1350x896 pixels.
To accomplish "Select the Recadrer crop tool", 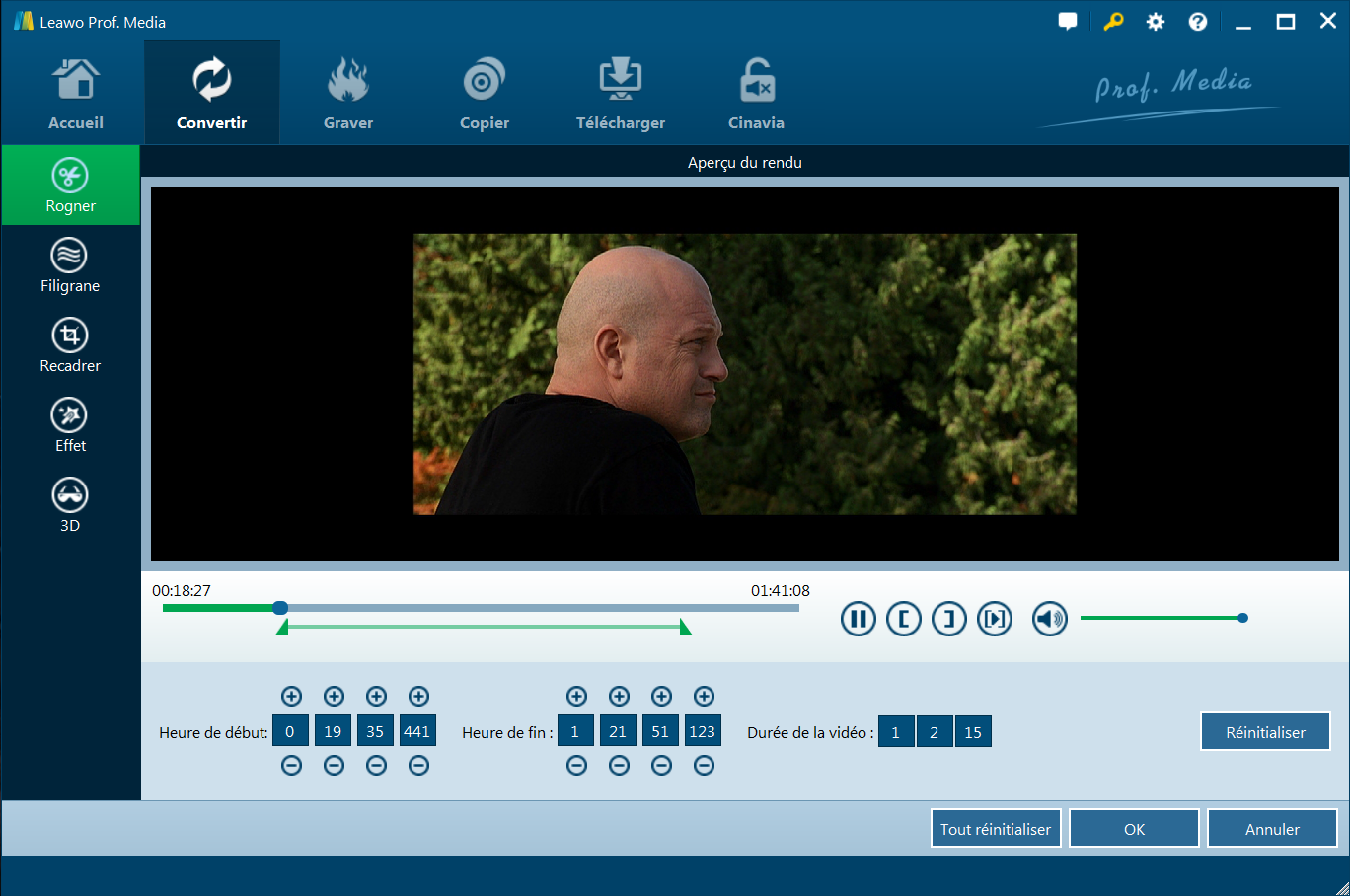I will 70,345.
